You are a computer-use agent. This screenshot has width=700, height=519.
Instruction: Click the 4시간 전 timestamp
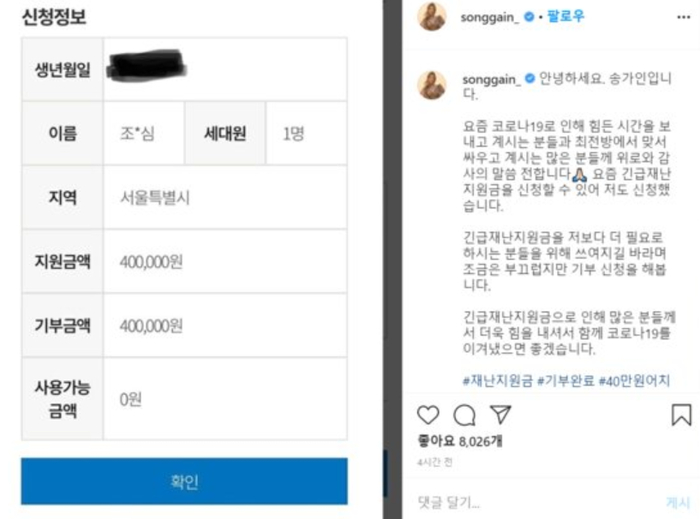[434, 462]
